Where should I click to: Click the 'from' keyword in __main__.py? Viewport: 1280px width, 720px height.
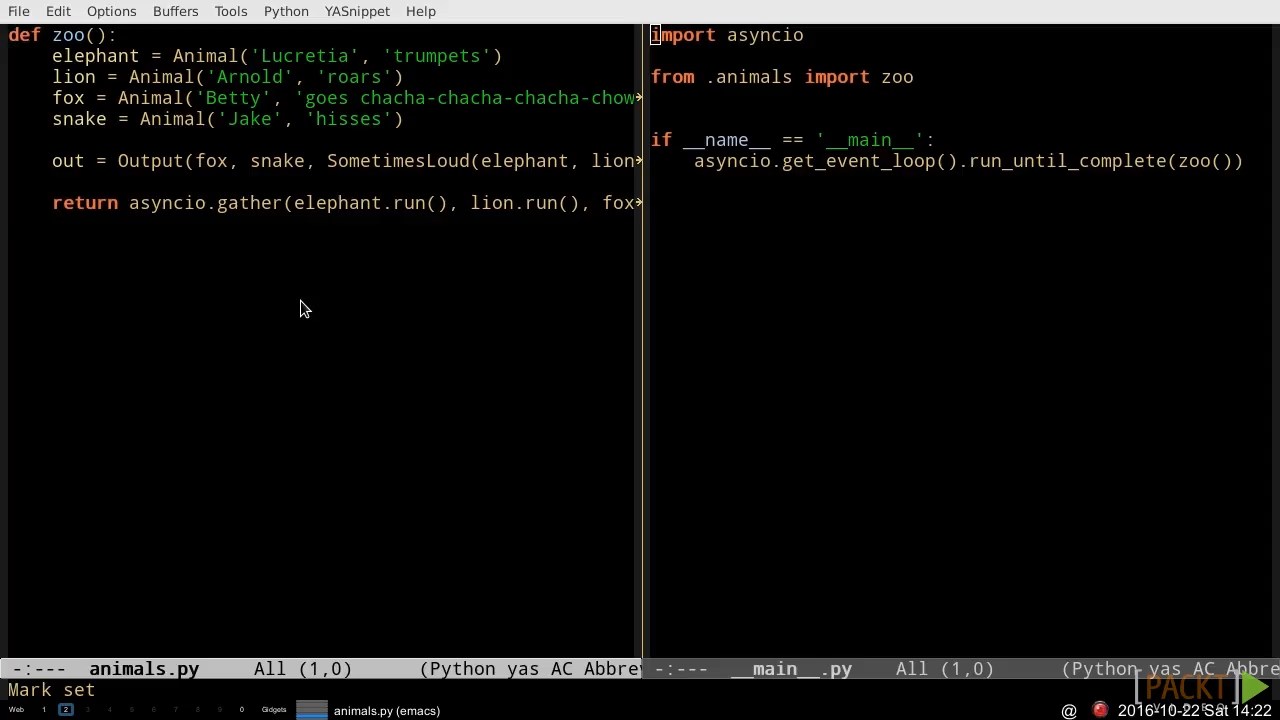coord(672,77)
